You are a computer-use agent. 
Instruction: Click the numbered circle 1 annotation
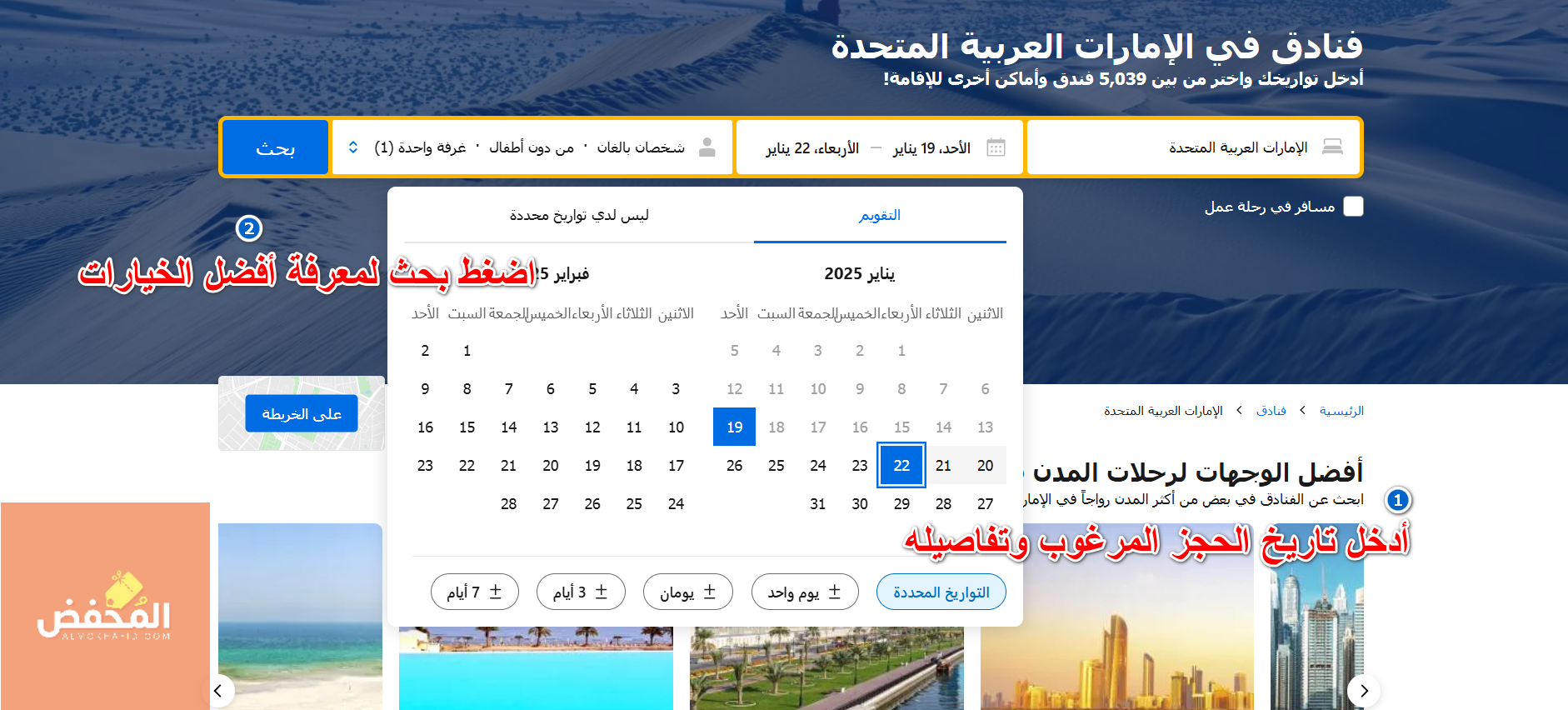(1398, 500)
